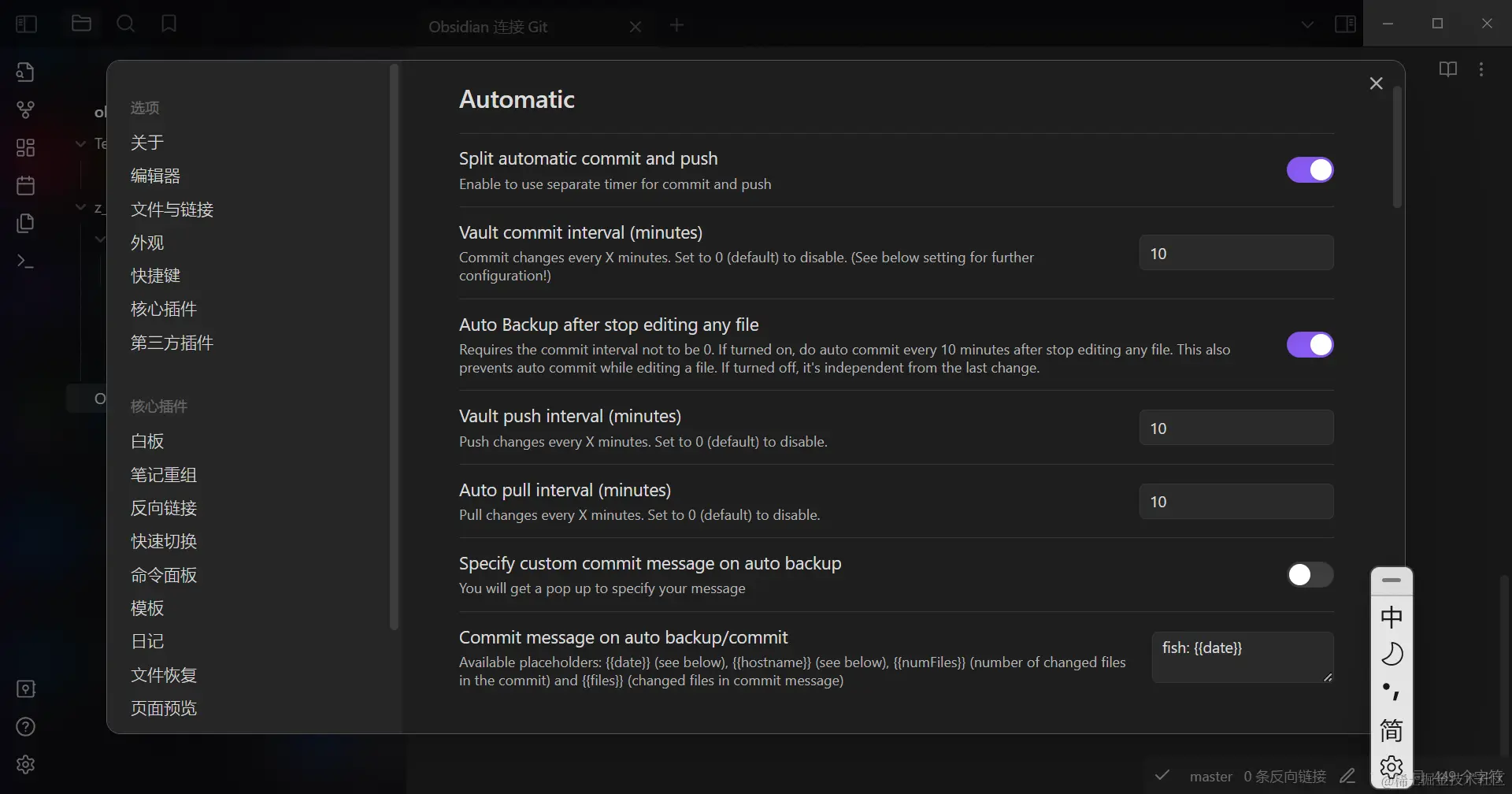1512x794 pixels.
Task: Select 文件与链接 in settings sidebar
Action: click(x=172, y=210)
